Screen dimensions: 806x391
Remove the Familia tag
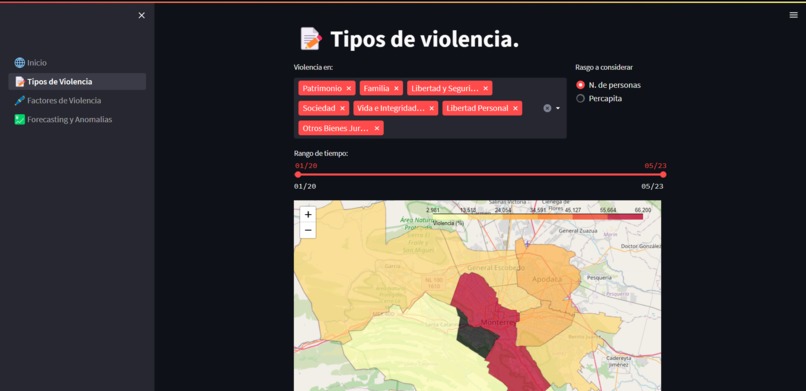[396, 88]
